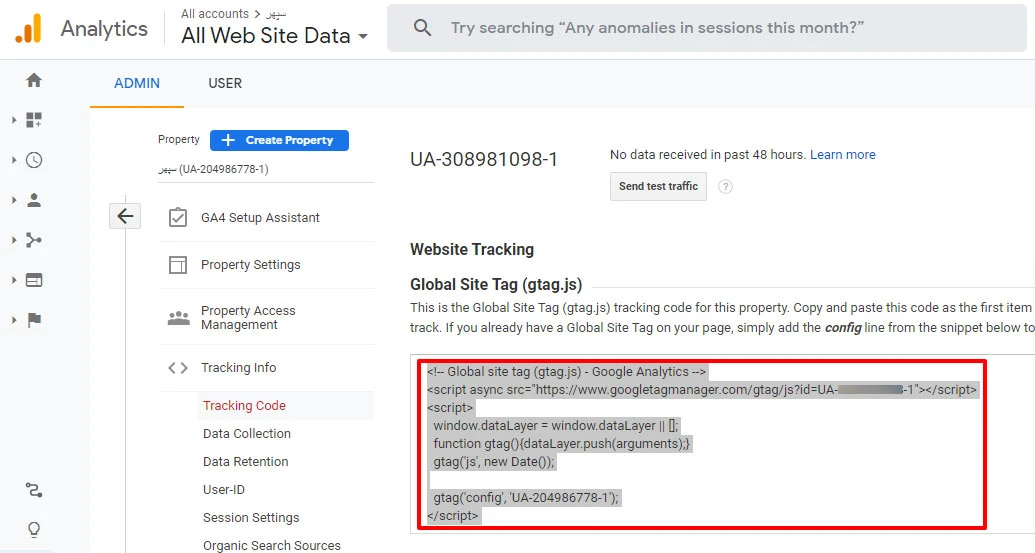Viewport: 1035px width, 553px height.
Task: Click in the Analytics search field
Action: click(706, 28)
